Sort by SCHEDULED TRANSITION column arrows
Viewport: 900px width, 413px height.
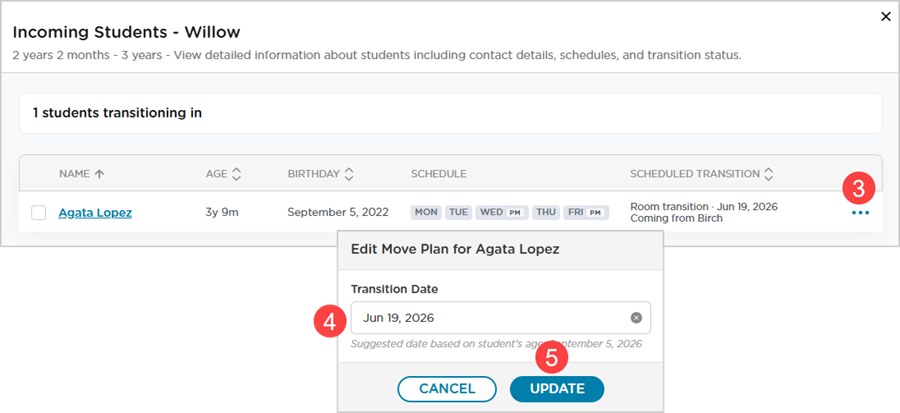click(769, 174)
